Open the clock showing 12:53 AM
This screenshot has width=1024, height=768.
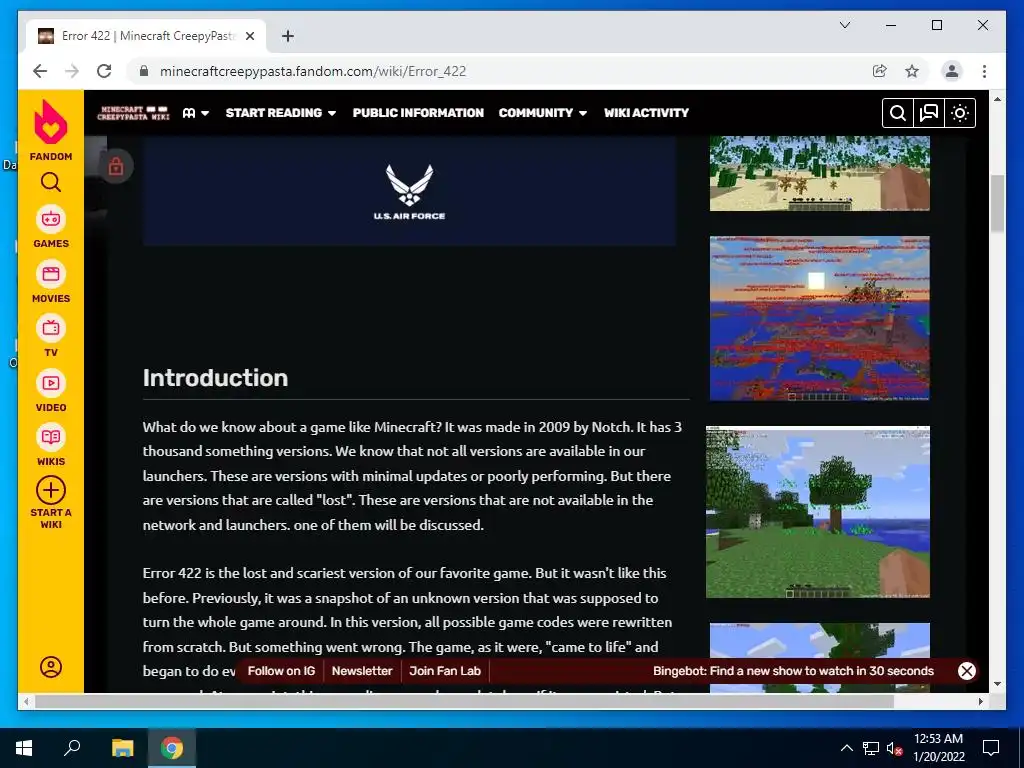[938, 748]
